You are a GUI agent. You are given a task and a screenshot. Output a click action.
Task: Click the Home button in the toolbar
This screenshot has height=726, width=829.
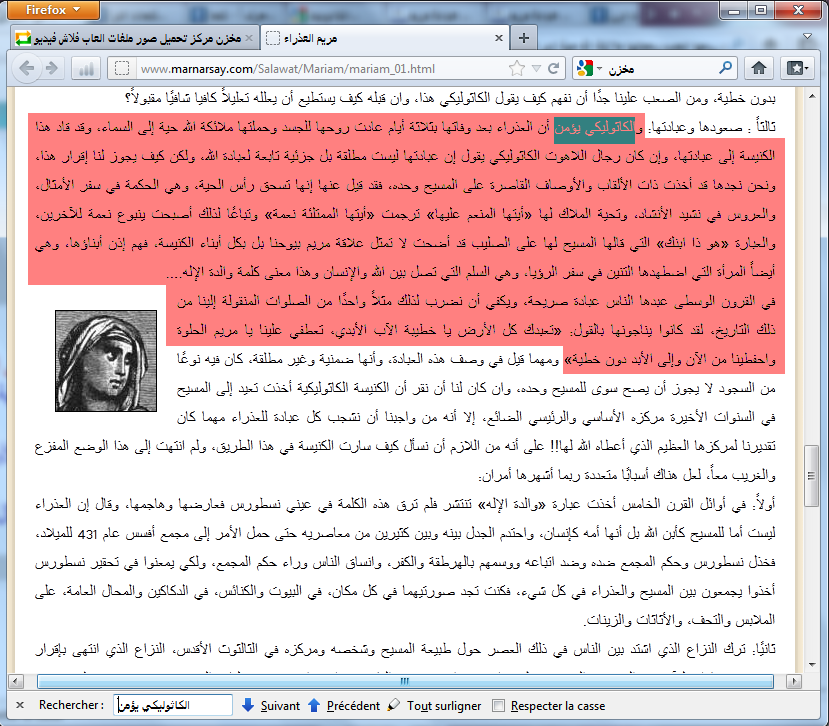(x=759, y=69)
